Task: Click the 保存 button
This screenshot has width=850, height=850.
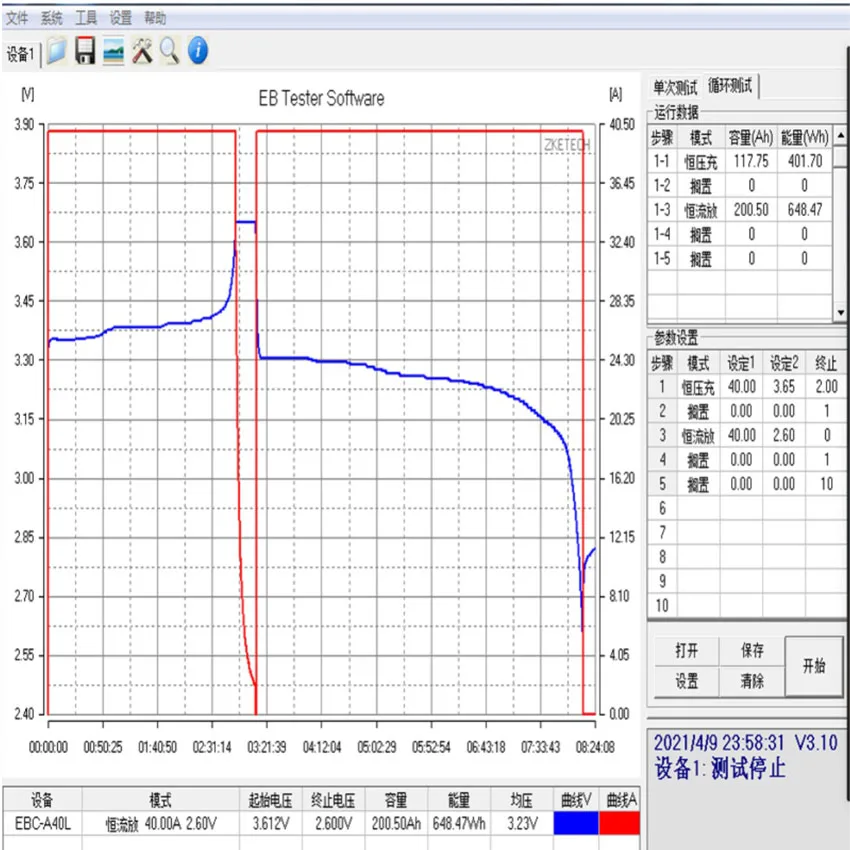Action: 752,651
